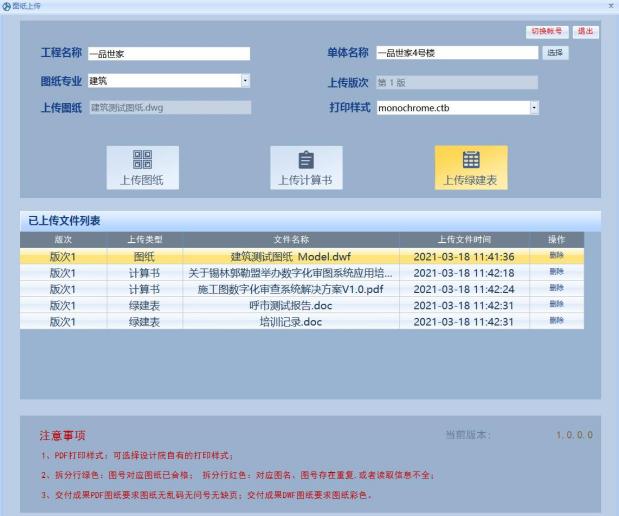Screen dimensions: 619x516
Task: Expand the 图纸专业 dropdown
Action: click(245, 81)
